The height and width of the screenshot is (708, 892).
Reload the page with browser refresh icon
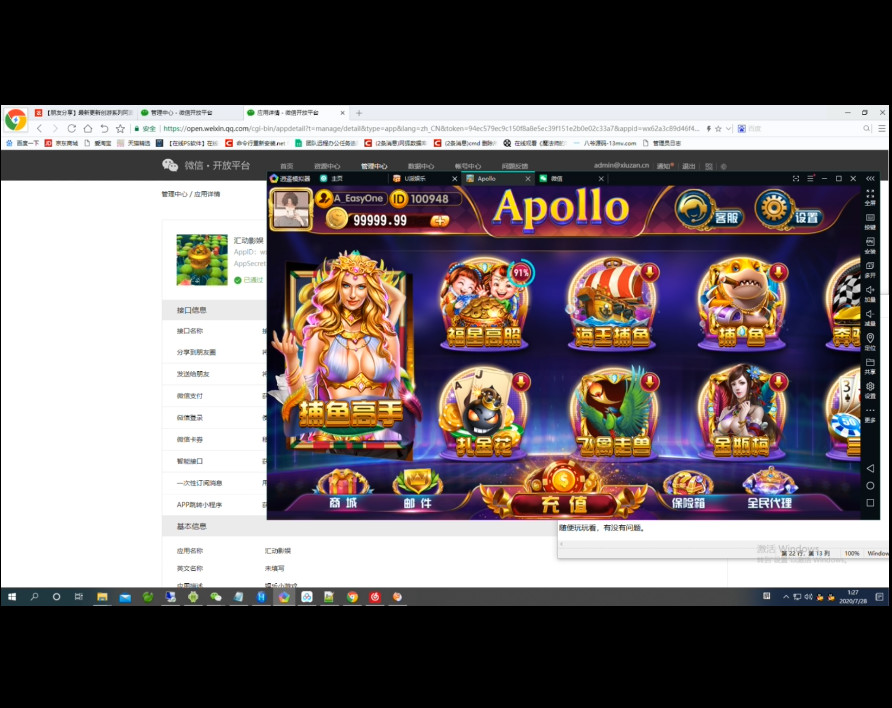71,129
